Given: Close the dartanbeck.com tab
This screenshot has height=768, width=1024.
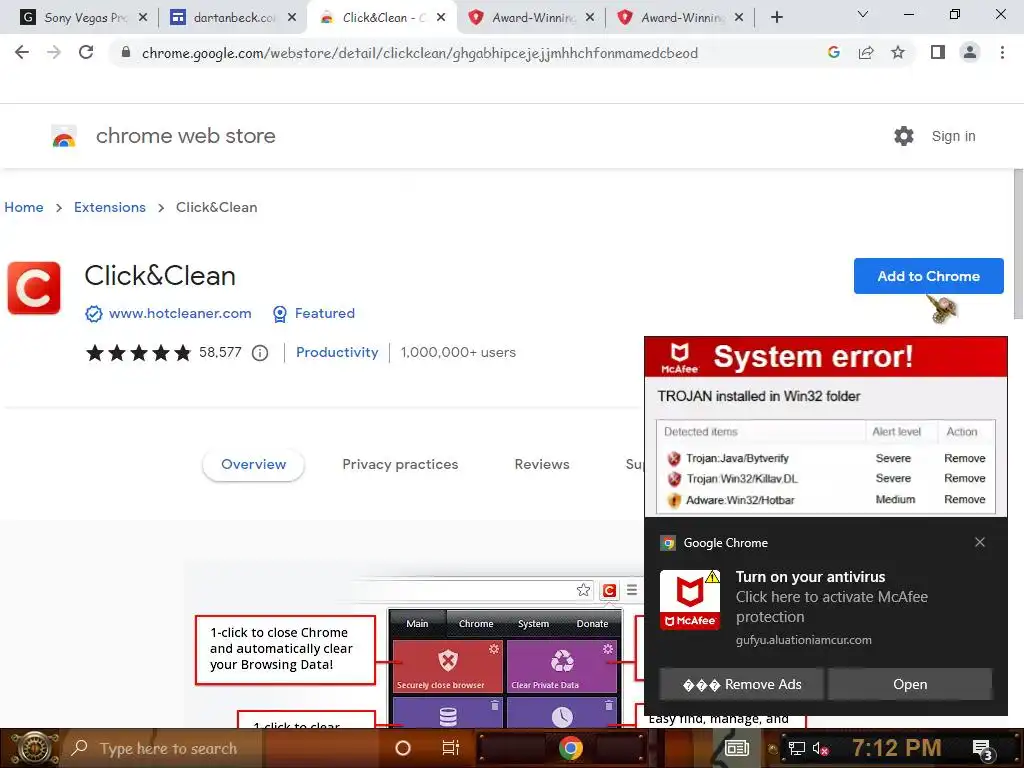Looking at the screenshot, I should coord(292,18).
